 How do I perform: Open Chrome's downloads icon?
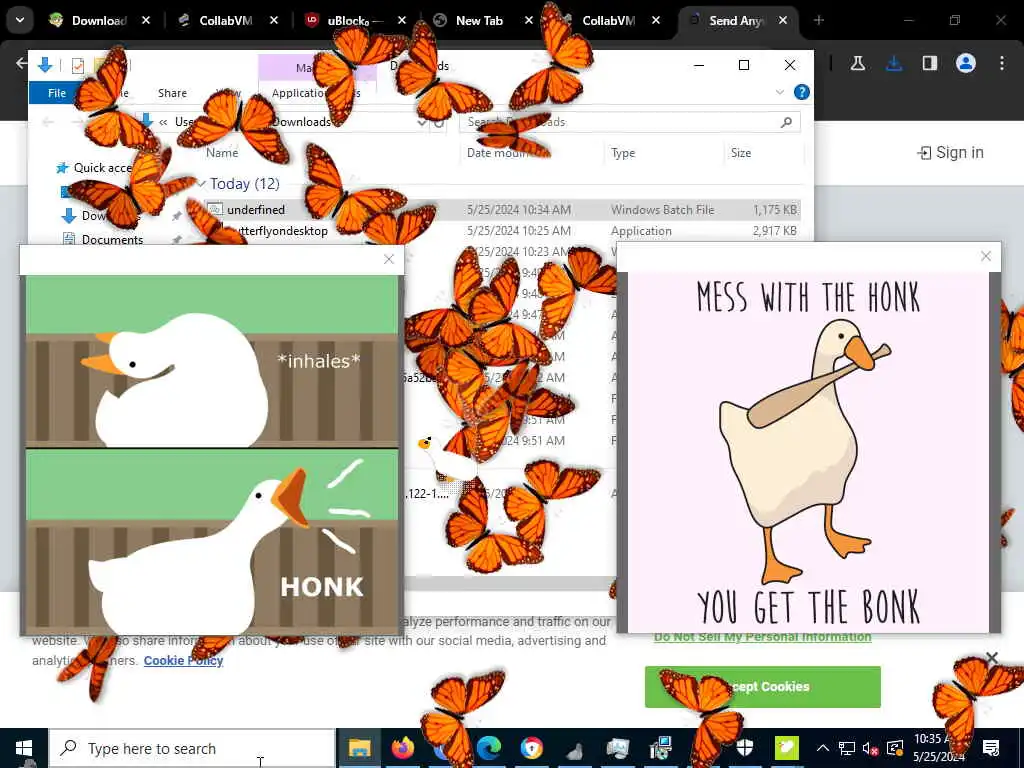tap(894, 63)
